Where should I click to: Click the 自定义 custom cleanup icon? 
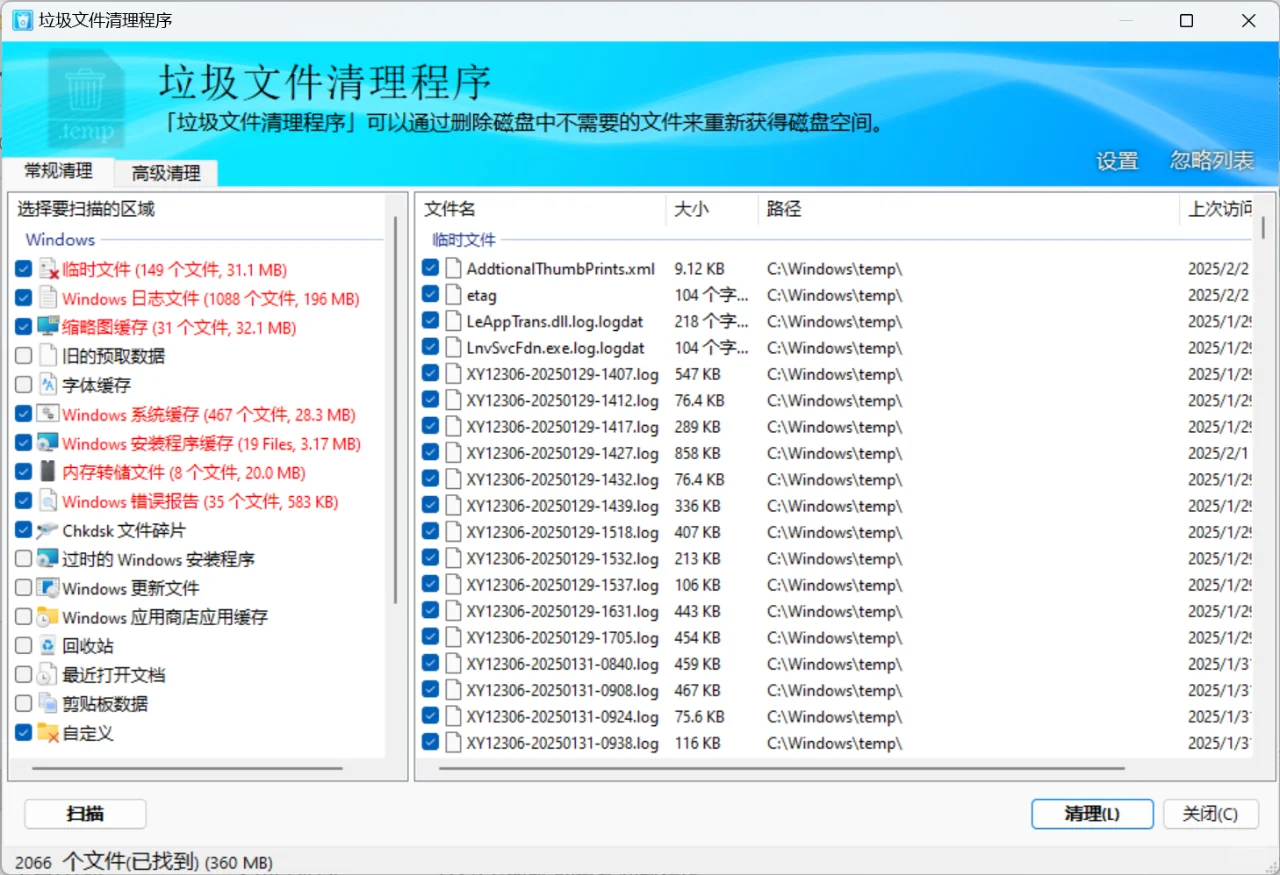click(x=45, y=733)
